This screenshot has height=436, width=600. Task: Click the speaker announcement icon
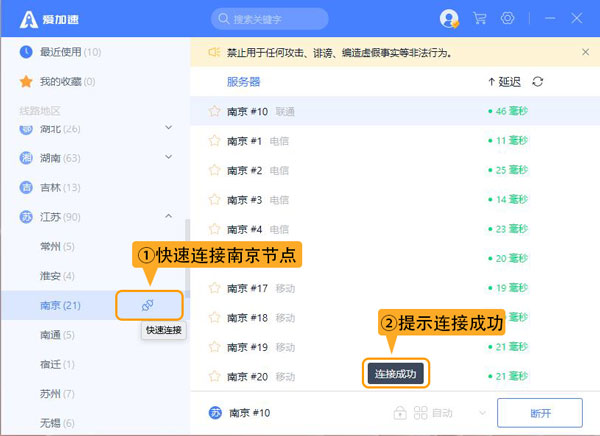click(214, 52)
